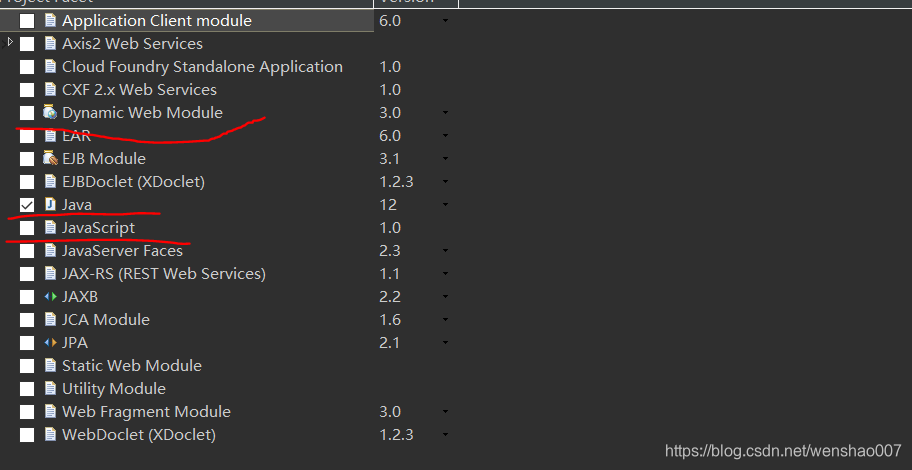Click the CXF 2.x Web Services icon
Screen dimensions: 912x470
coord(50,90)
